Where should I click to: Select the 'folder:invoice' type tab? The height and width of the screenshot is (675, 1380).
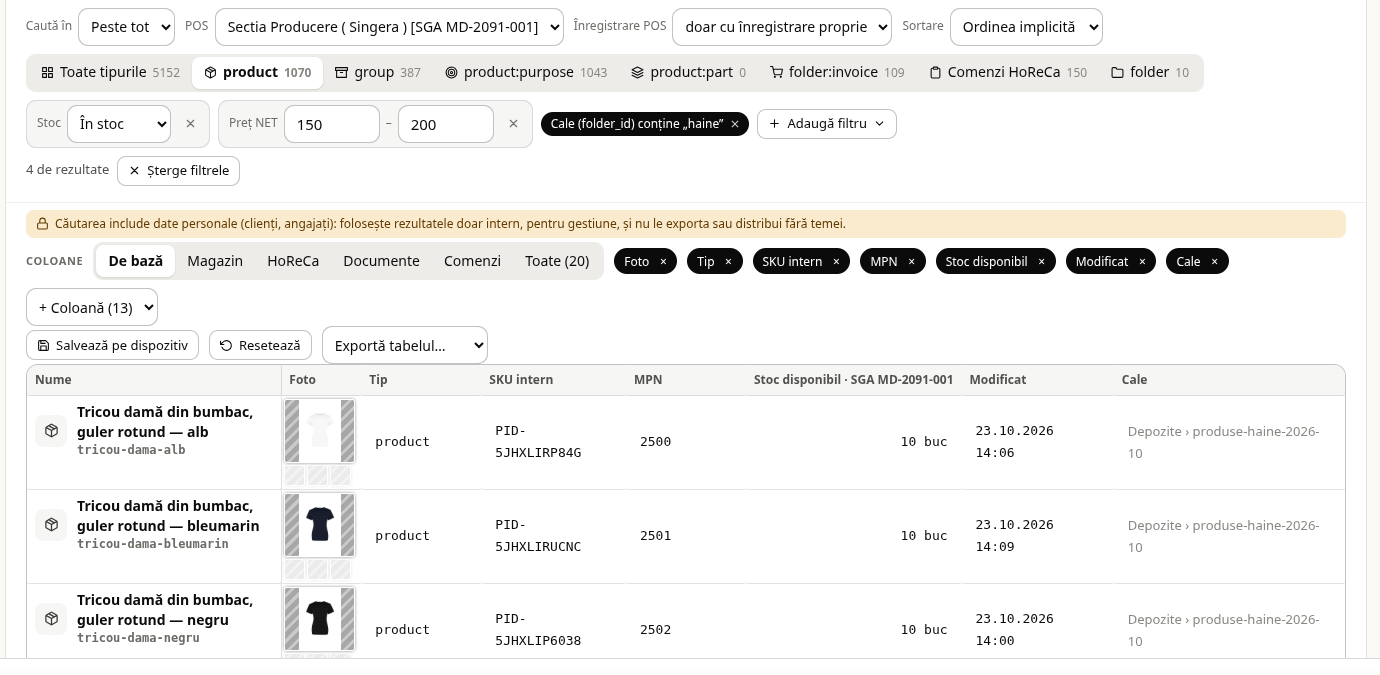coord(837,72)
